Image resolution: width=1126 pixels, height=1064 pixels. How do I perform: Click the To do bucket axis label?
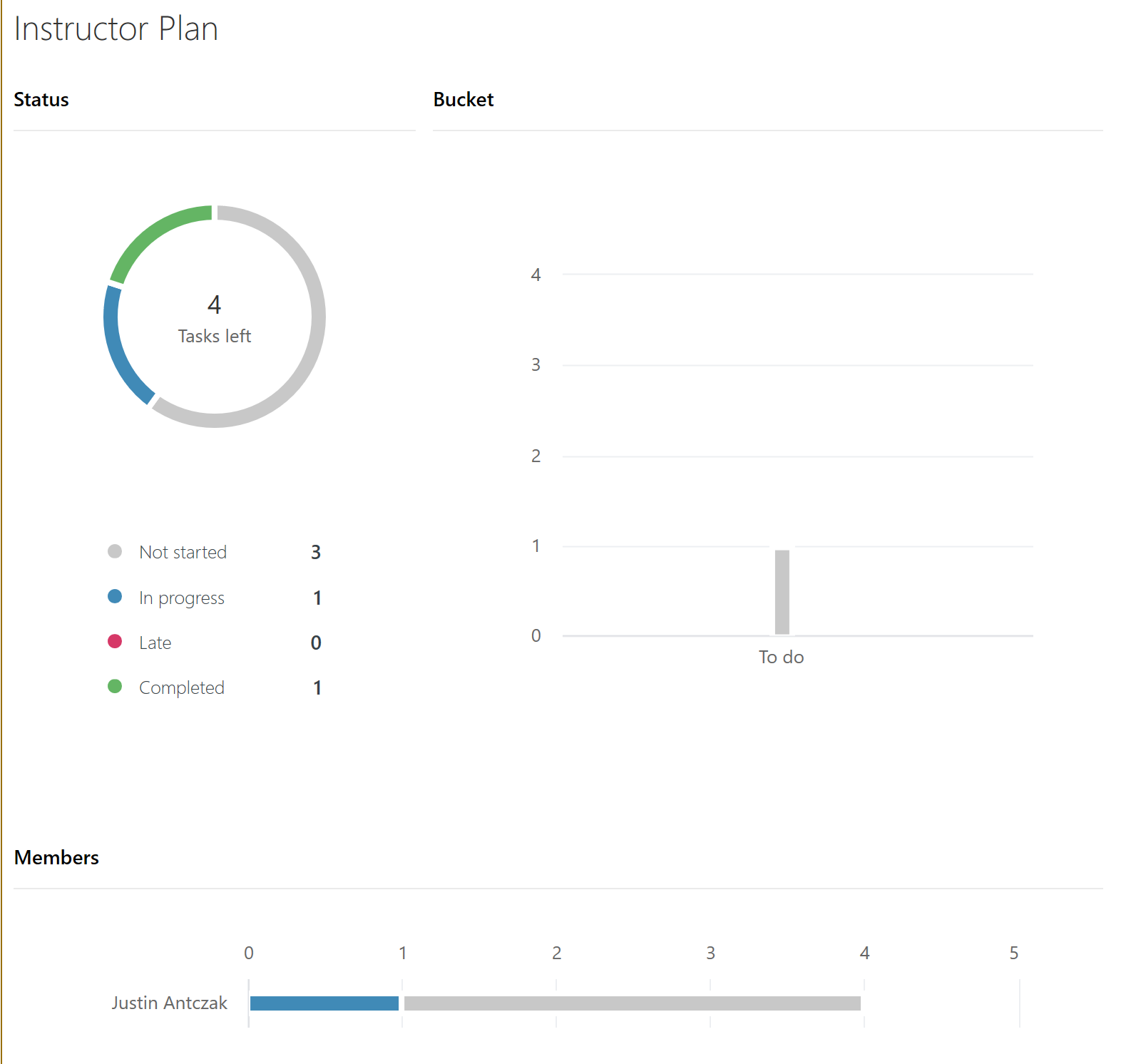[781, 657]
